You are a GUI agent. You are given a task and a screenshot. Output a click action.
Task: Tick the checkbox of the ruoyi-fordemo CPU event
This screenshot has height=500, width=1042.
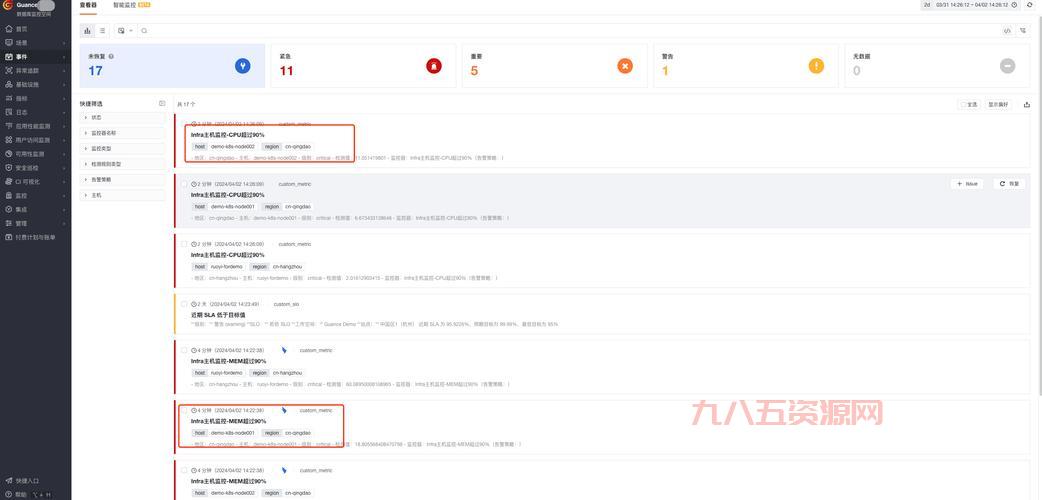point(184,244)
